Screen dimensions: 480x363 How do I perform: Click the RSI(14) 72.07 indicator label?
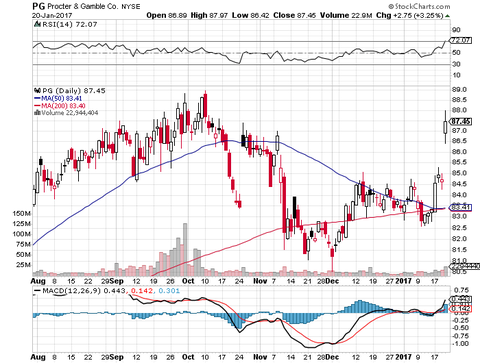coord(69,24)
